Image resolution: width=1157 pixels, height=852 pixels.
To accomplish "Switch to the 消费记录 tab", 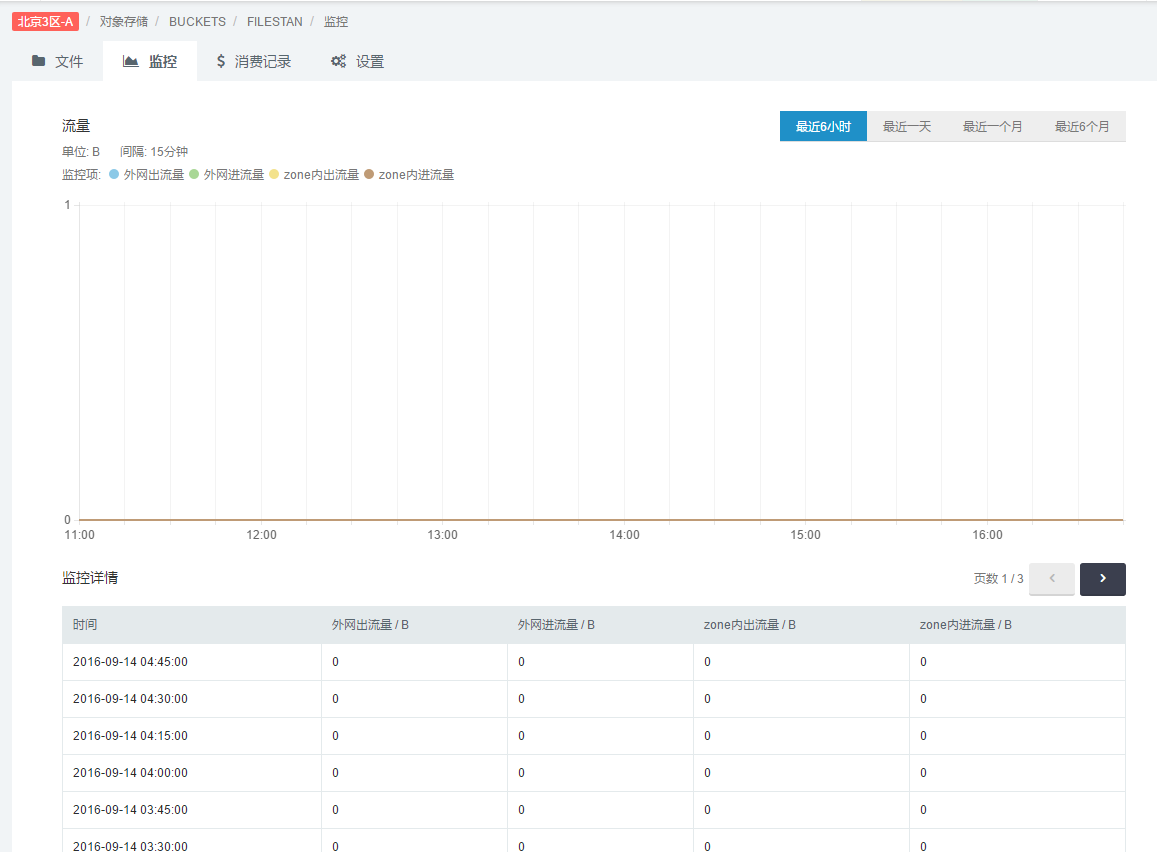I will 253,61.
